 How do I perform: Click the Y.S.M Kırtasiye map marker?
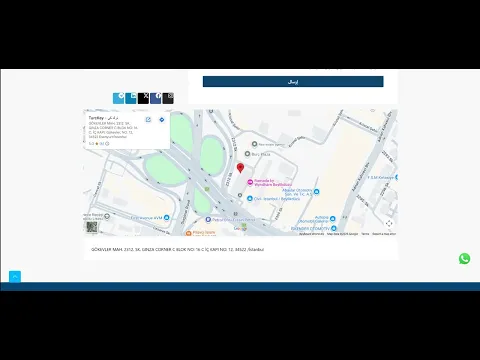click(396, 177)
